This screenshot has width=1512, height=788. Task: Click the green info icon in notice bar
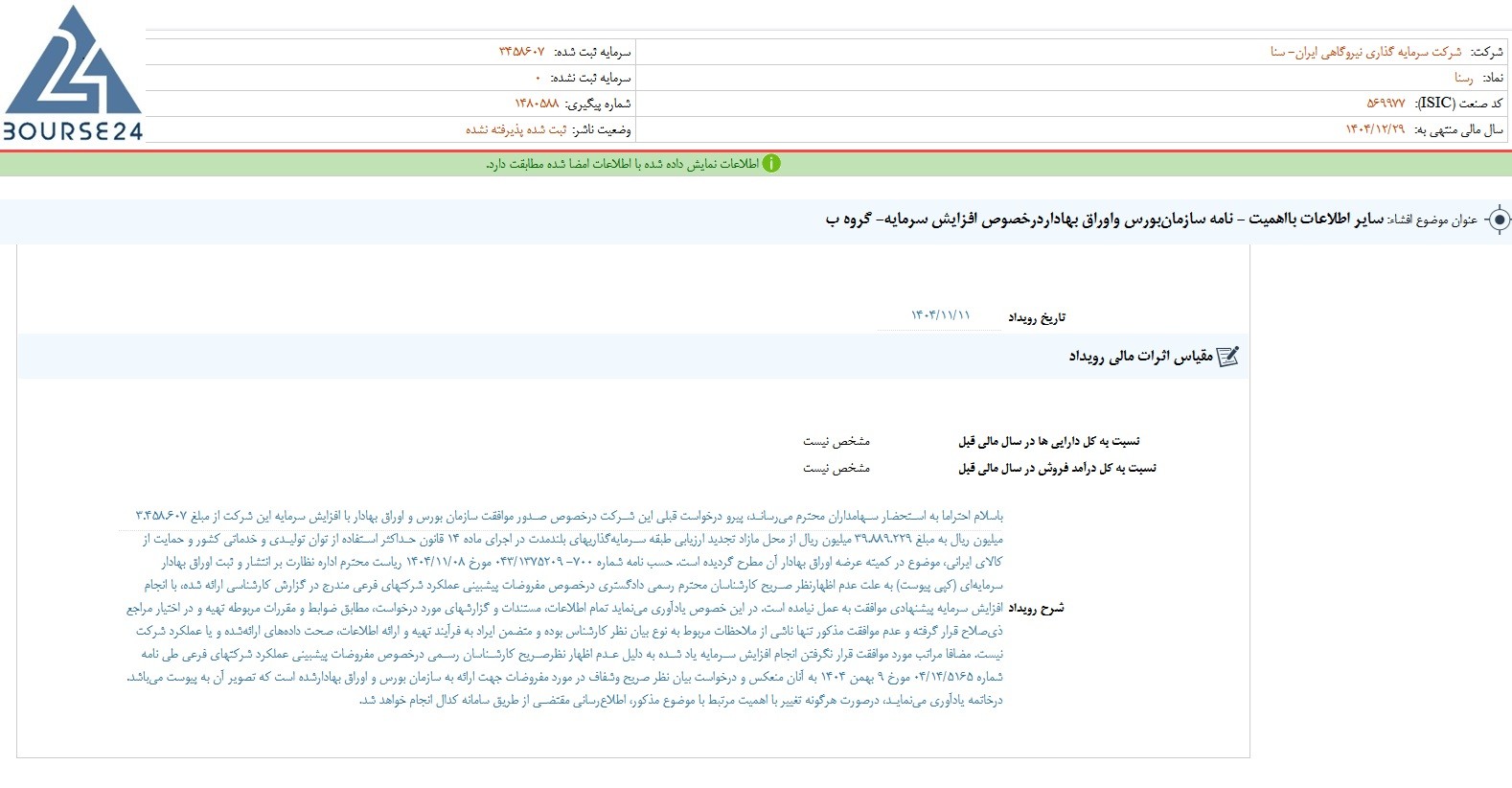pyautogui.click(x=771, y=164)
